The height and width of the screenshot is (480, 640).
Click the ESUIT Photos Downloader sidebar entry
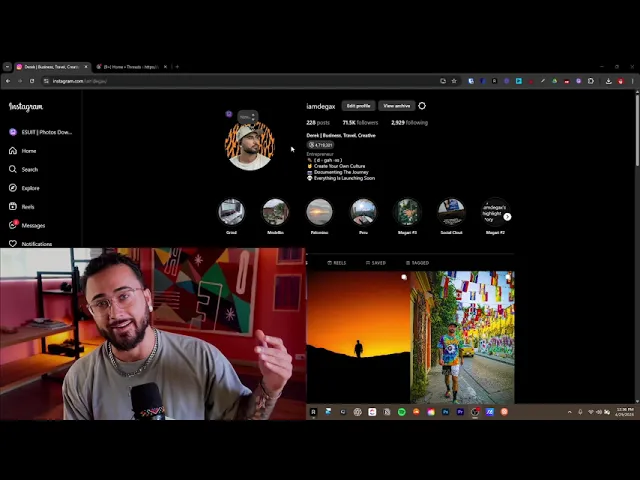click(x=40, y=132)
